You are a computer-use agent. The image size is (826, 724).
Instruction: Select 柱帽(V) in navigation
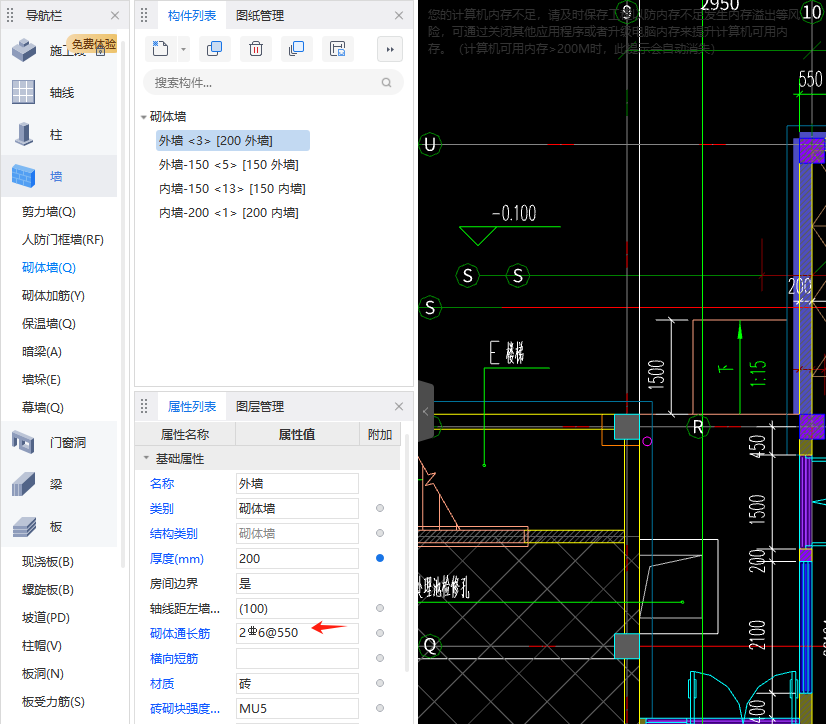(42, 645)
